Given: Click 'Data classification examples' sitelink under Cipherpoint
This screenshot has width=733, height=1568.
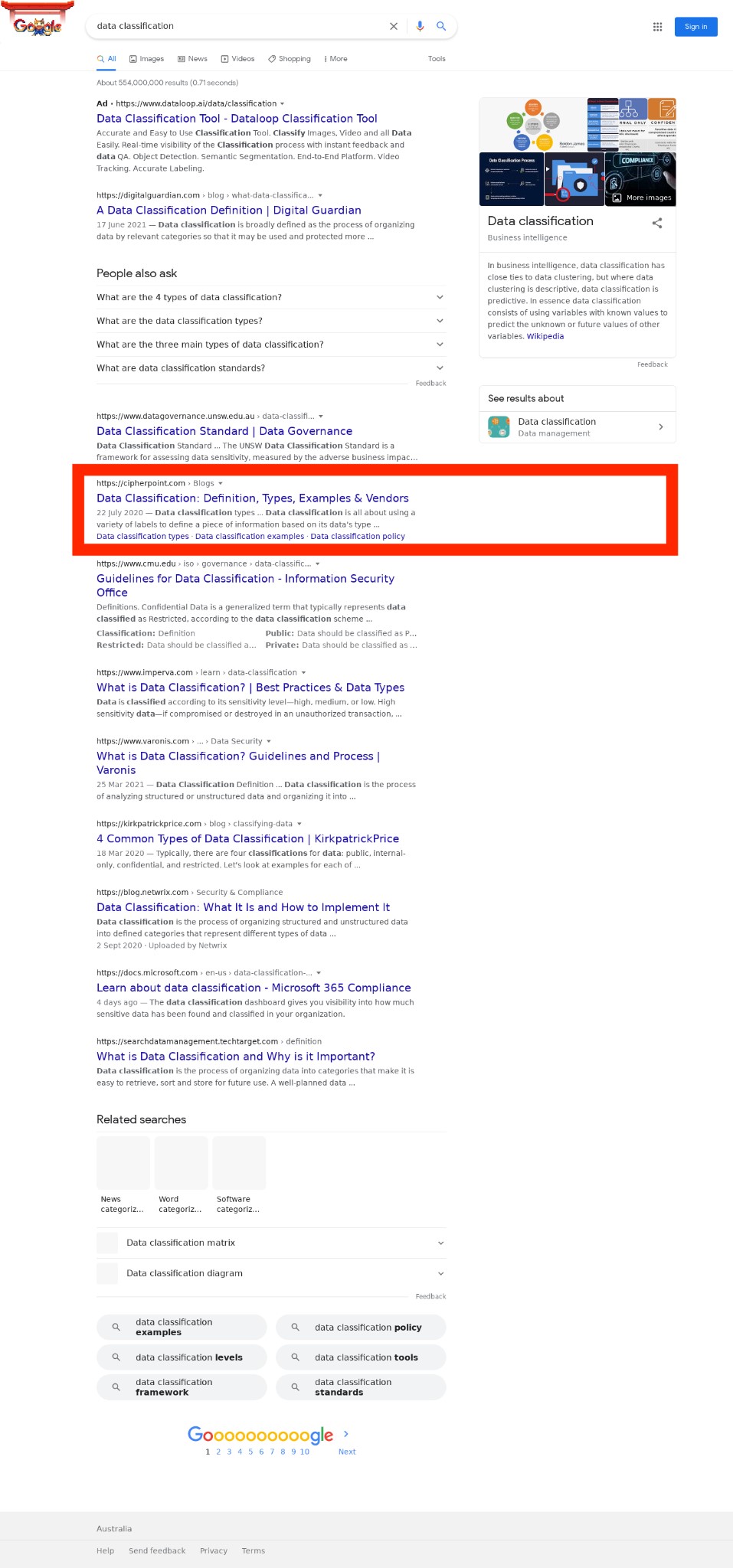Looking at the screenshot, I should (250, 536).
